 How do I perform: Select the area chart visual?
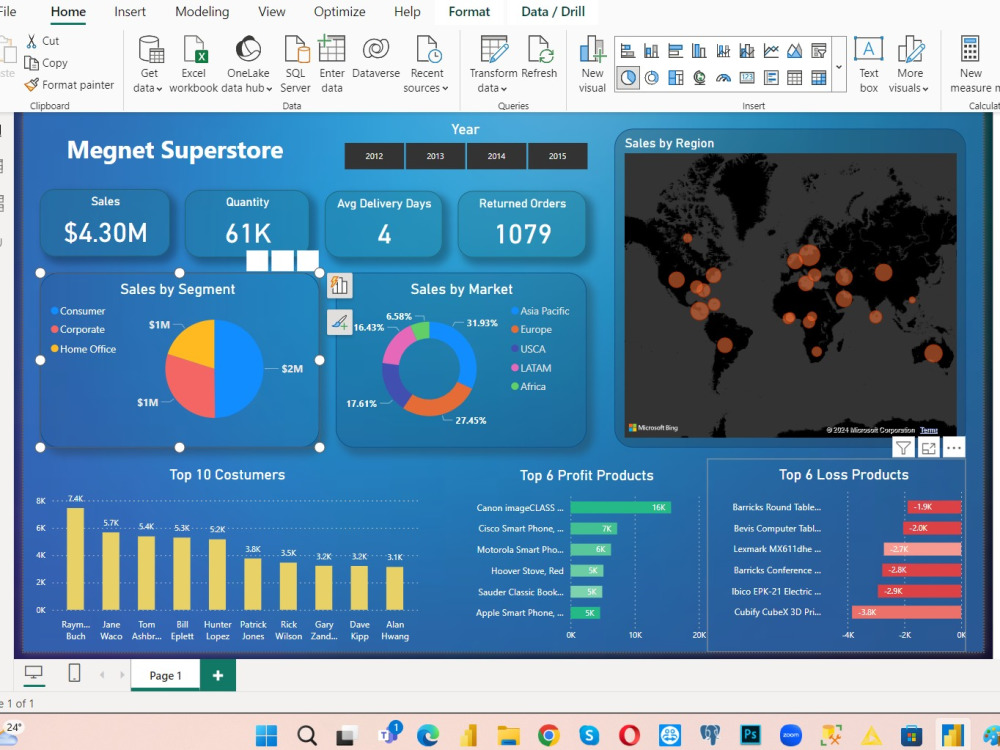click(x=795, y=50)
